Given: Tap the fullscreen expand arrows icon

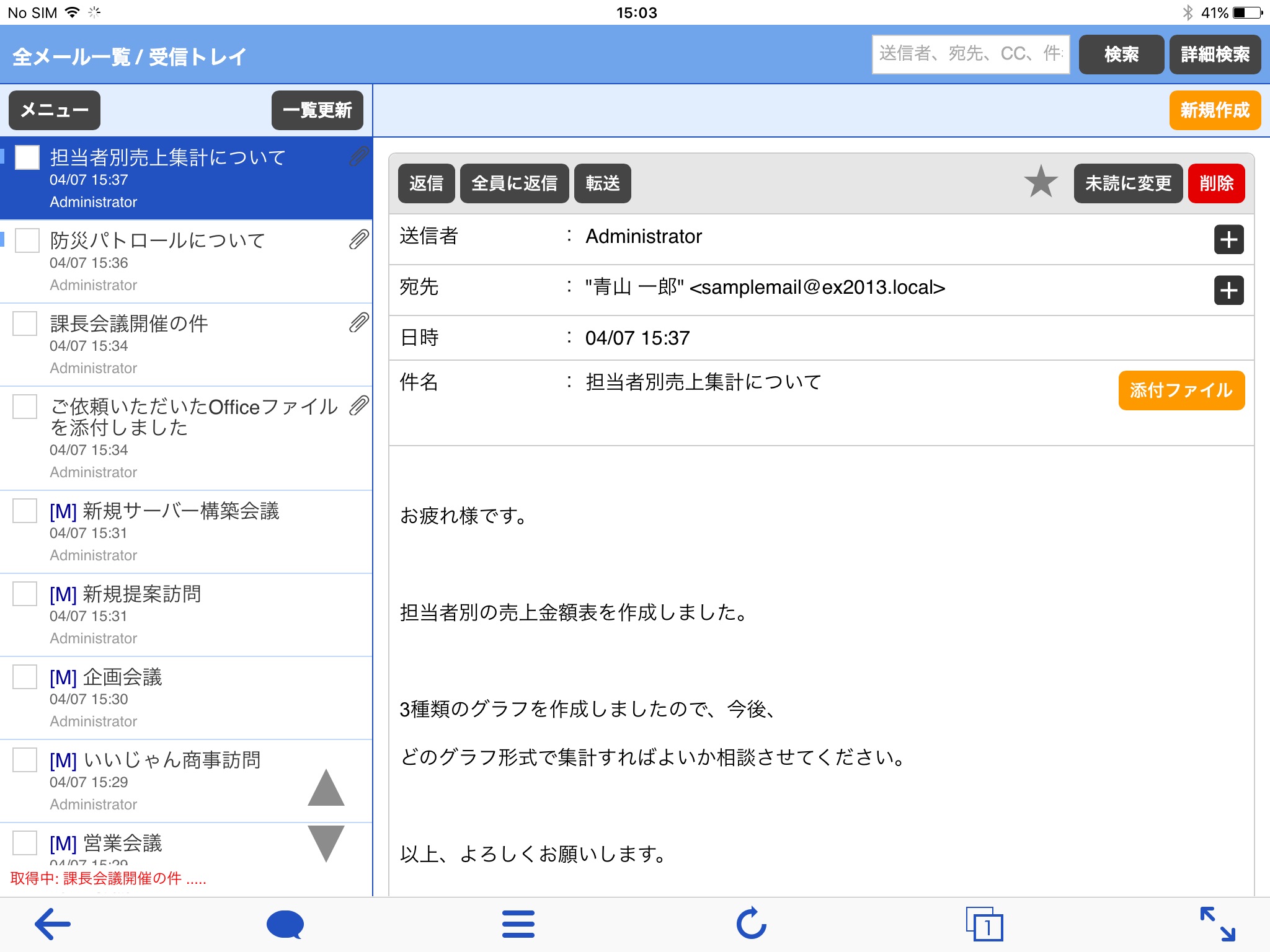Looking at the screenshot, I should pyautogui.click(x=1217, y=924).
